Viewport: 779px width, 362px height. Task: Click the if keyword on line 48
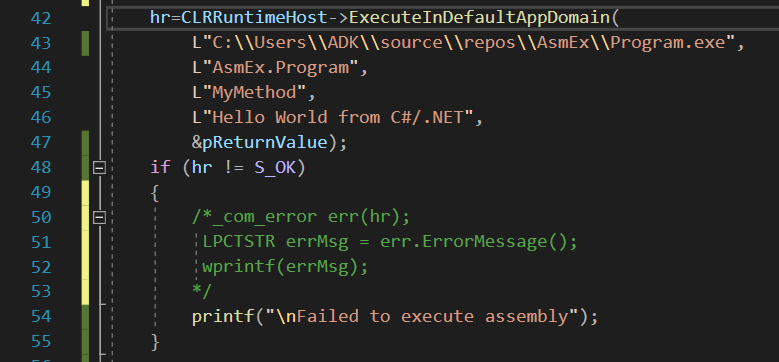160,168
